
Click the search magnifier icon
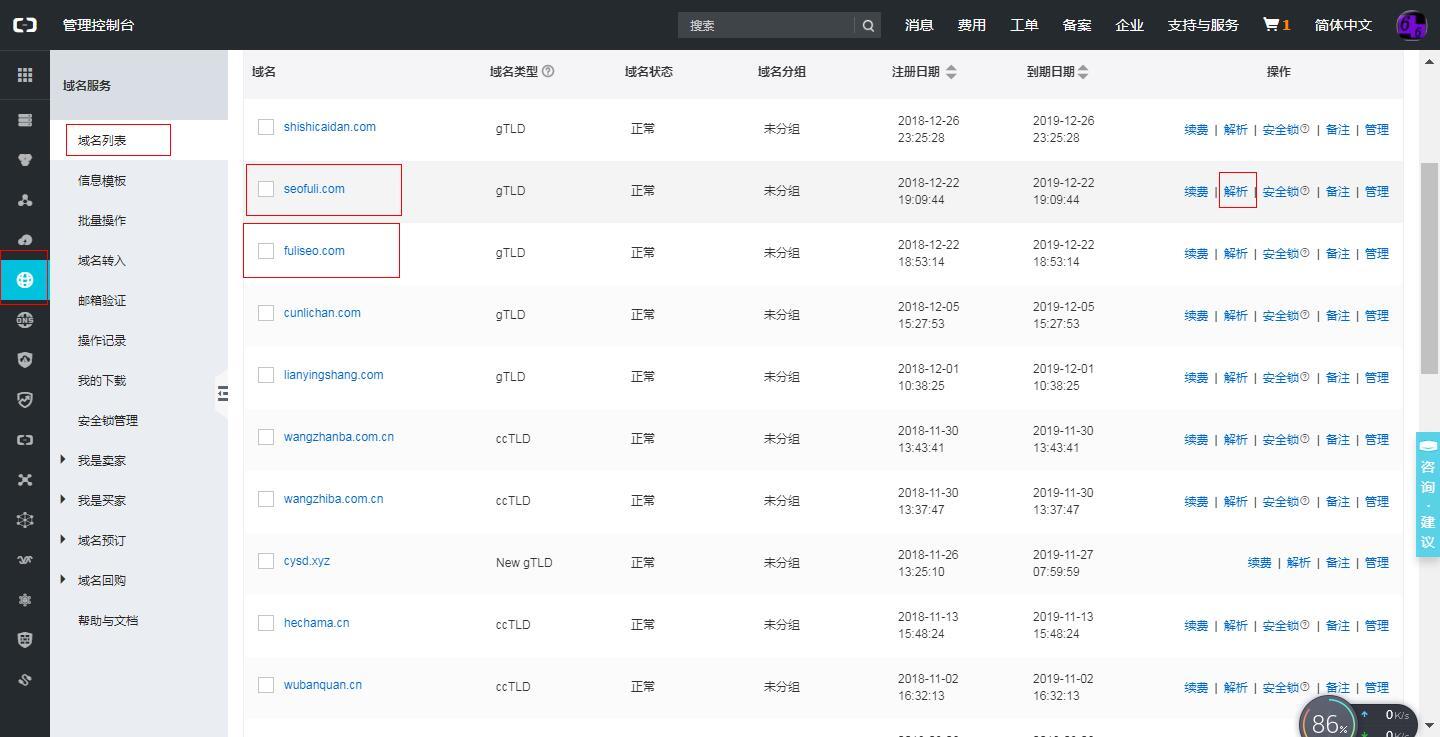868,25
